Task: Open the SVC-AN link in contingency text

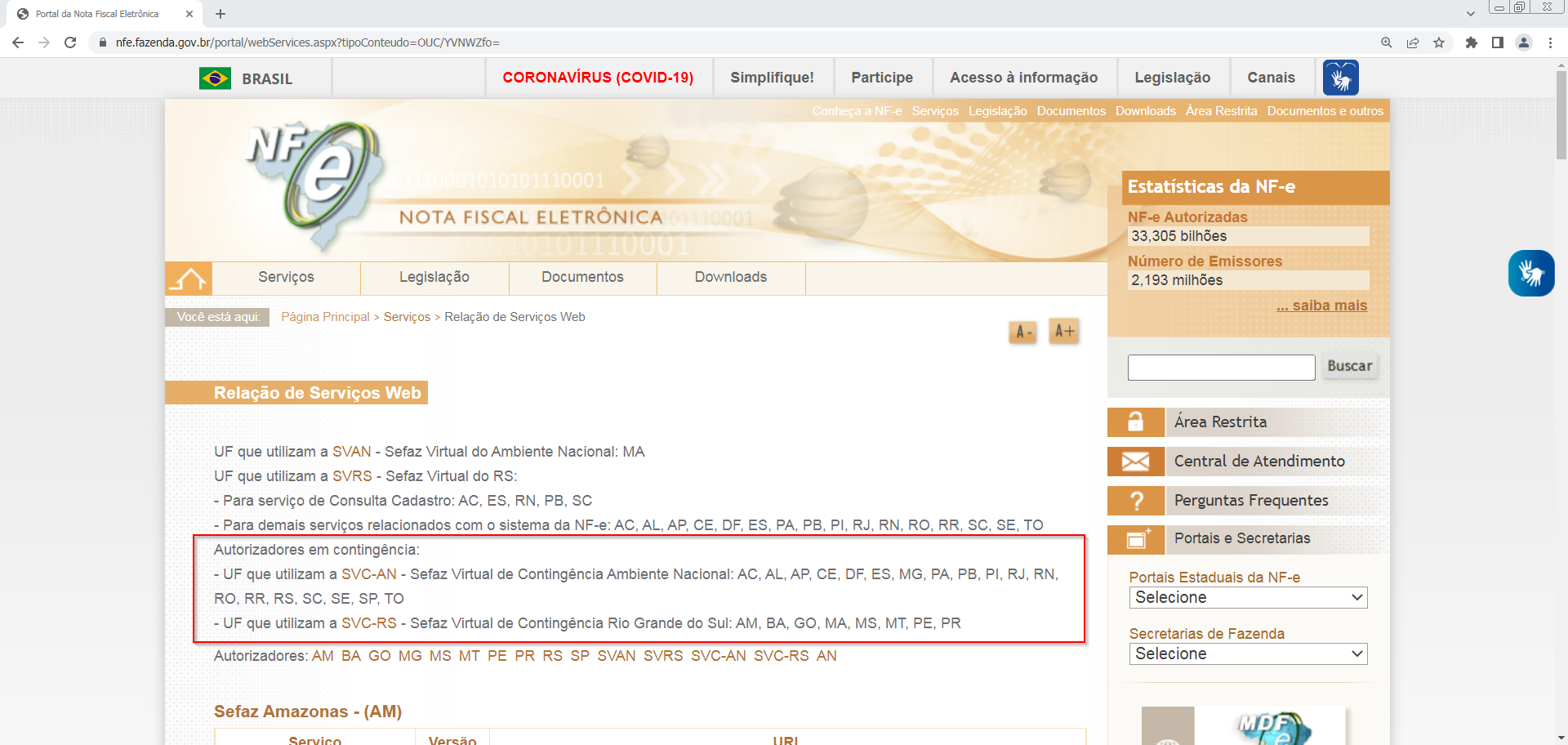Action: (369, 574)
